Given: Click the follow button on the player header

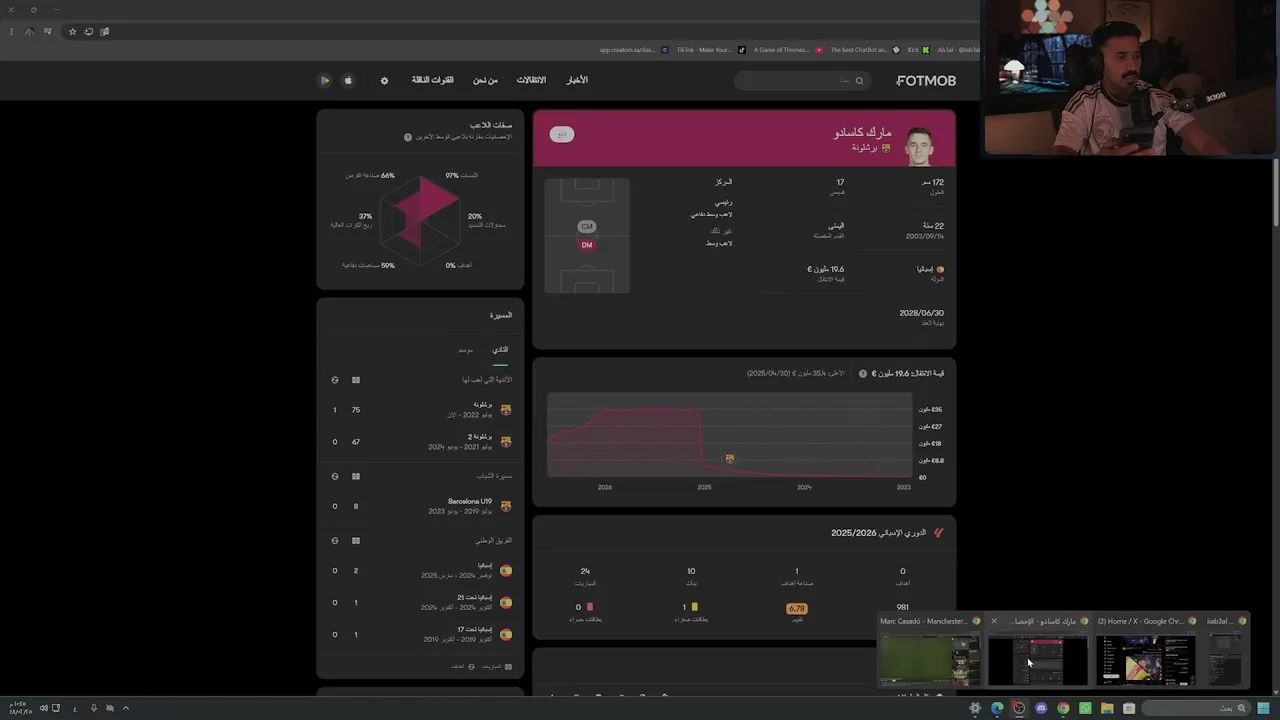Looking at the screenshot, I should click(x=562, y=134).
